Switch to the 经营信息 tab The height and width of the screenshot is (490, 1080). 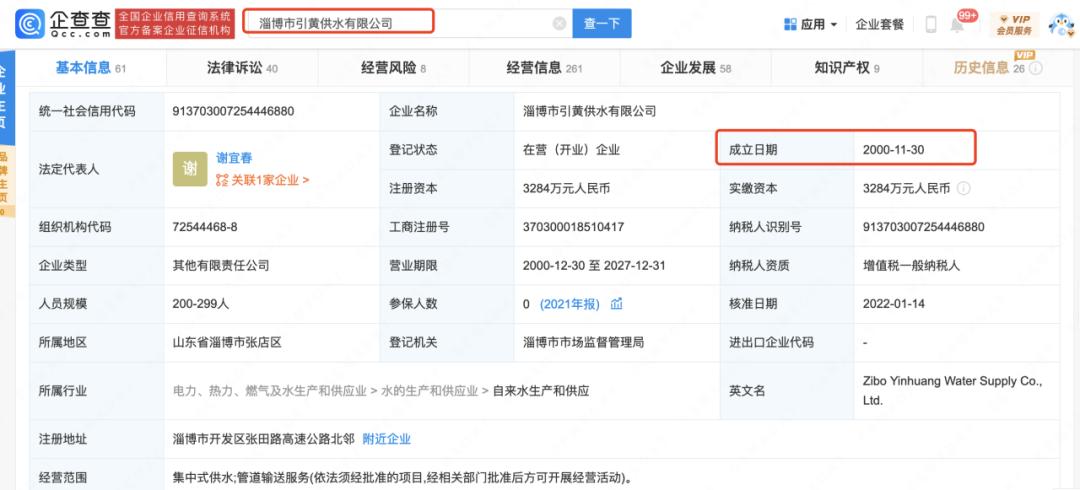[x=545, y=68]
